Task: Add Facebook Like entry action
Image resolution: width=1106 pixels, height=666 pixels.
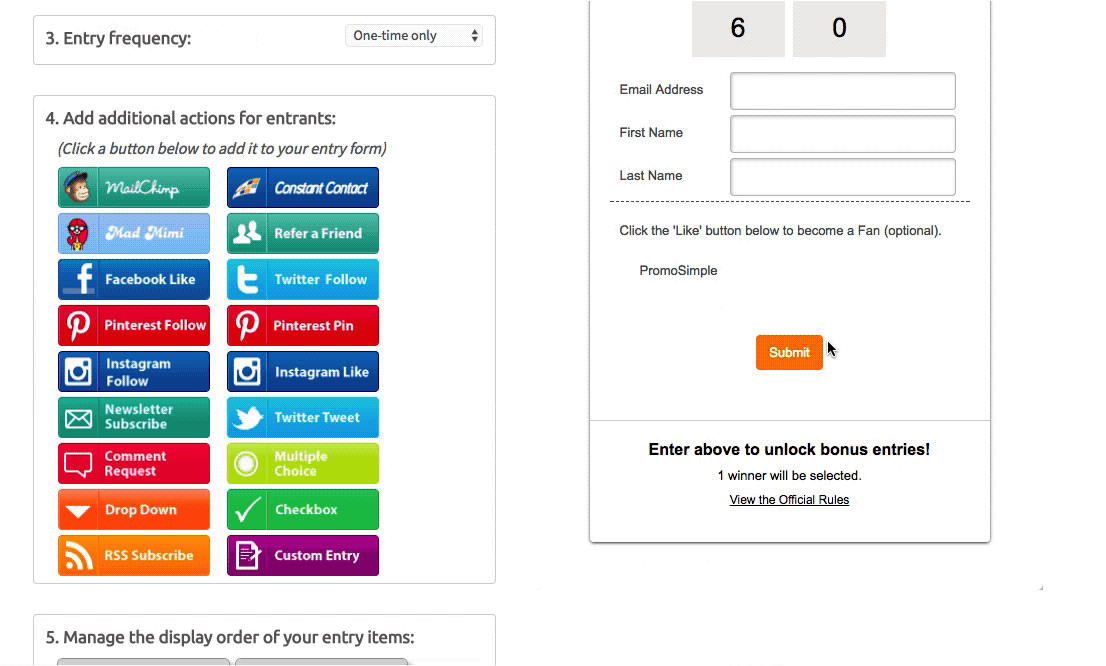Action: pyautogui.click(x=134, y=280)
